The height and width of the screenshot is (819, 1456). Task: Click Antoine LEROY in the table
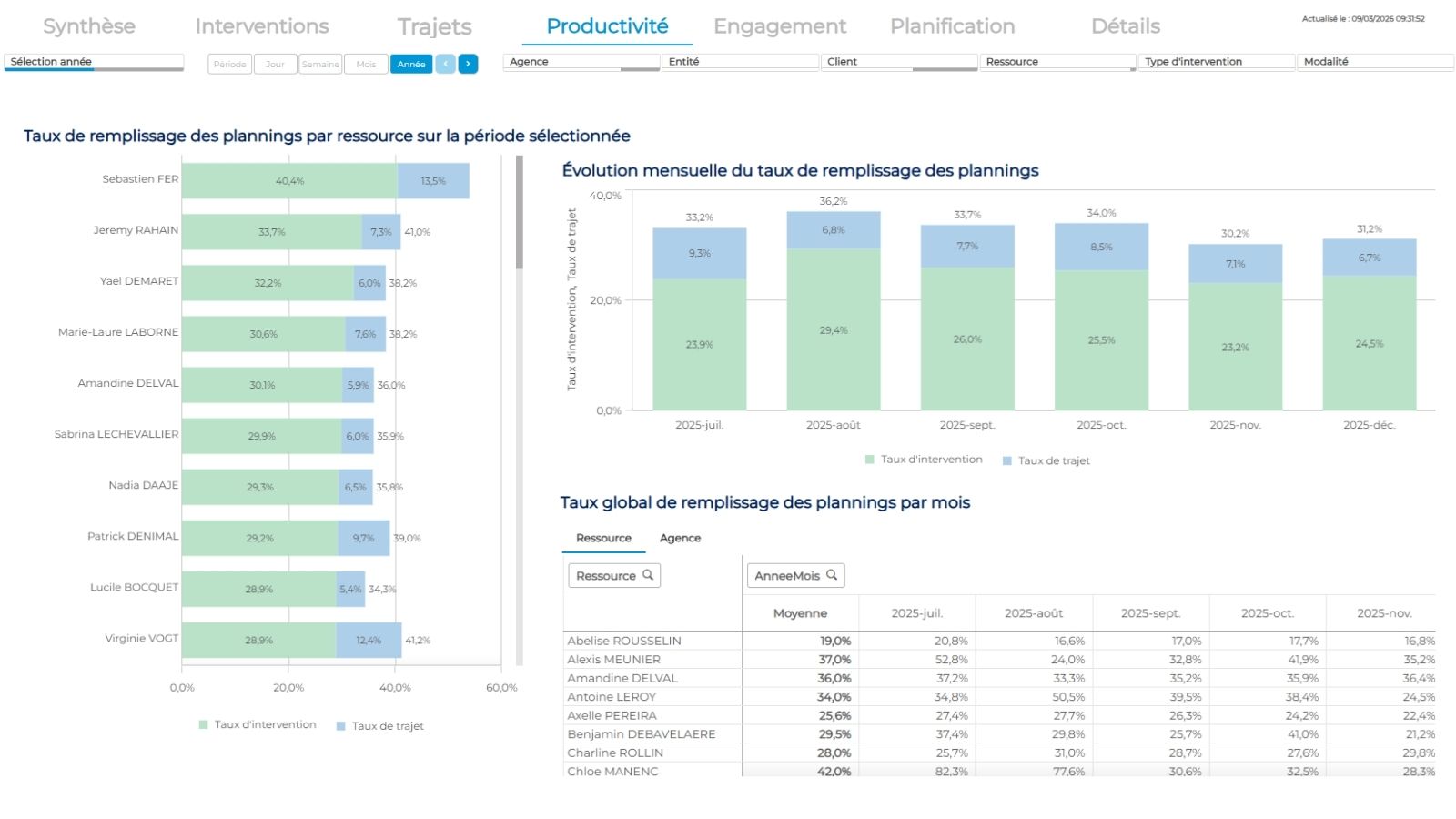(x=612, y=697)
